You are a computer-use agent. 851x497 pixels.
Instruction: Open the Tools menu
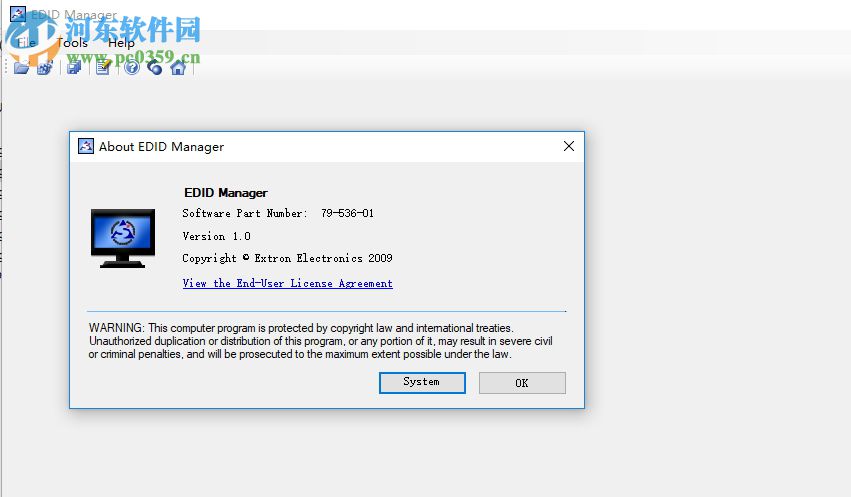coord(72,42)
